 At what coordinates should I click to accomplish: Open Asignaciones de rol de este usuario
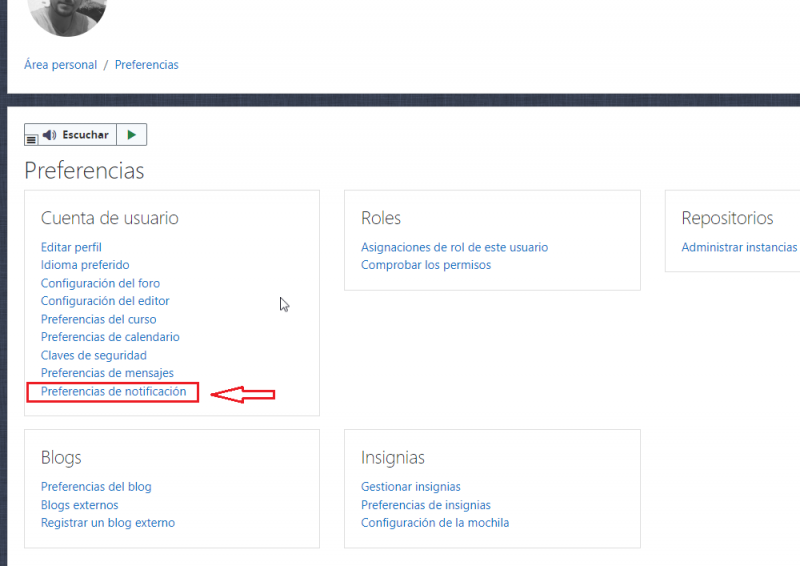(454, 247)
